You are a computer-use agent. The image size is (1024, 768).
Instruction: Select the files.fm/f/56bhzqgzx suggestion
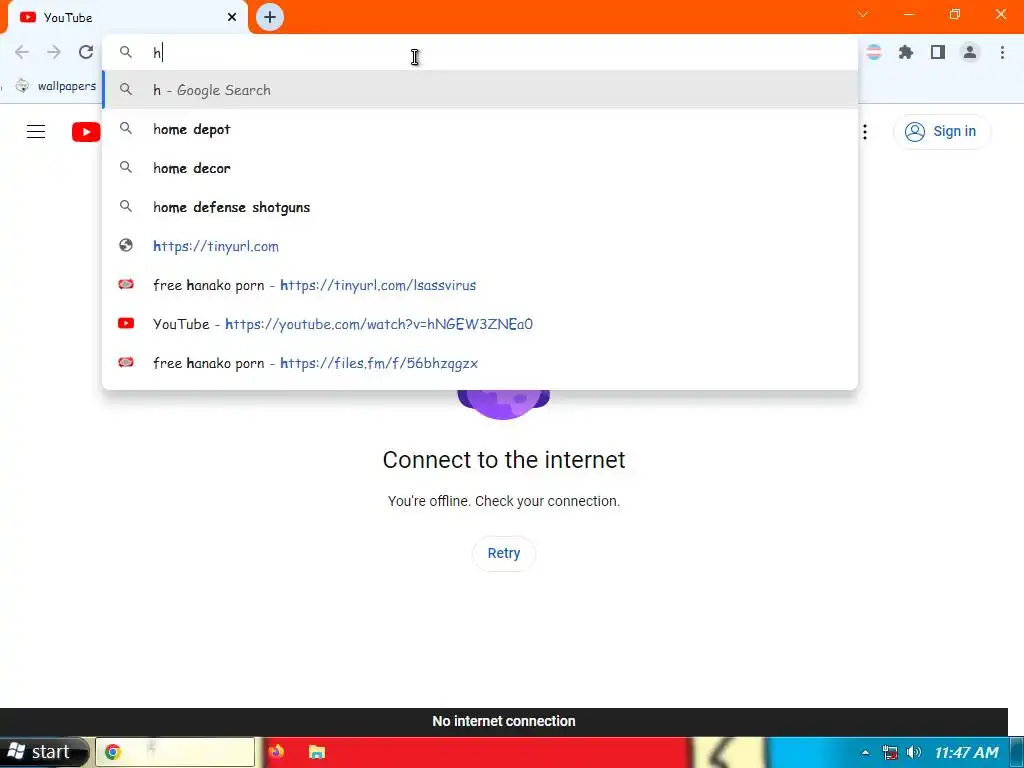pos(480,363)
